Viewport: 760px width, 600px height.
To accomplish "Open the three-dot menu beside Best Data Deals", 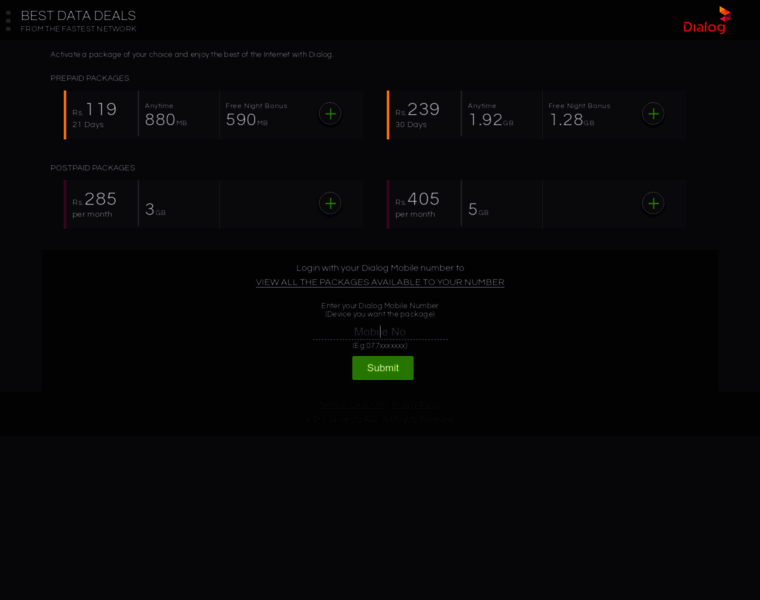I will tap(8, 21).
